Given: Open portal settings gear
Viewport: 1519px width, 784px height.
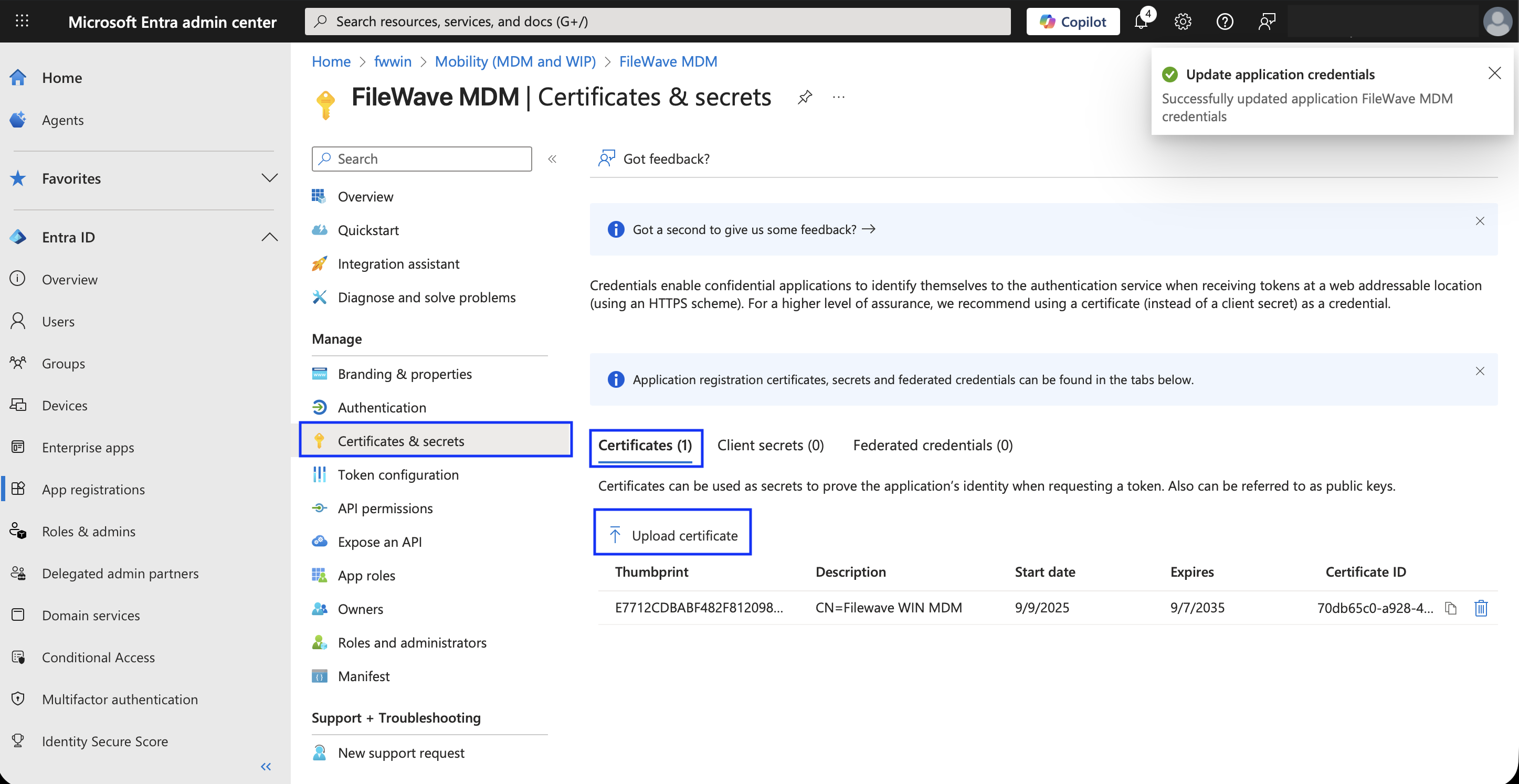Looking at the screenshot, I should (x=1183, y=22).
